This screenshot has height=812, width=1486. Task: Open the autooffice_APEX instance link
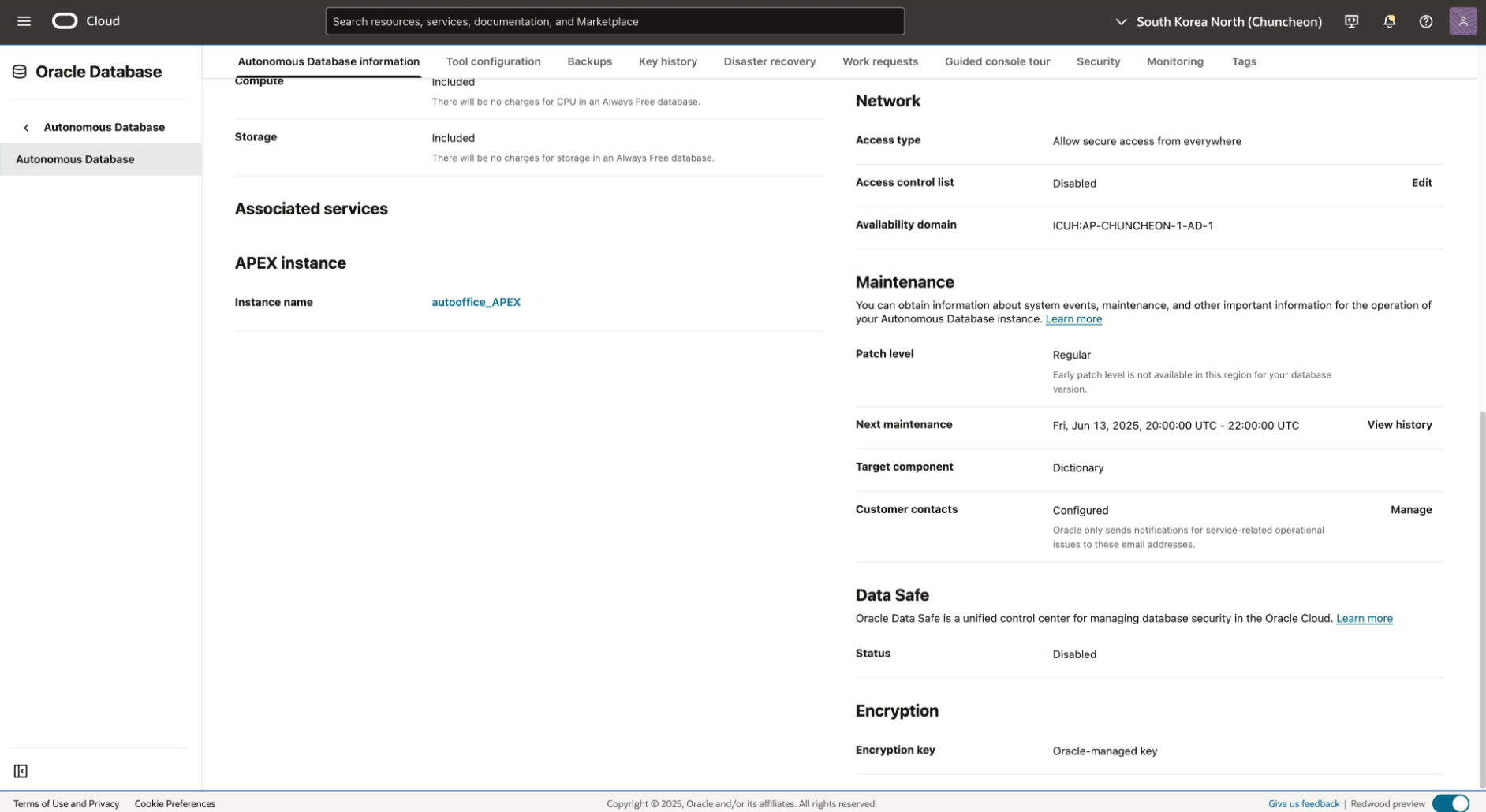pos(476,302)
